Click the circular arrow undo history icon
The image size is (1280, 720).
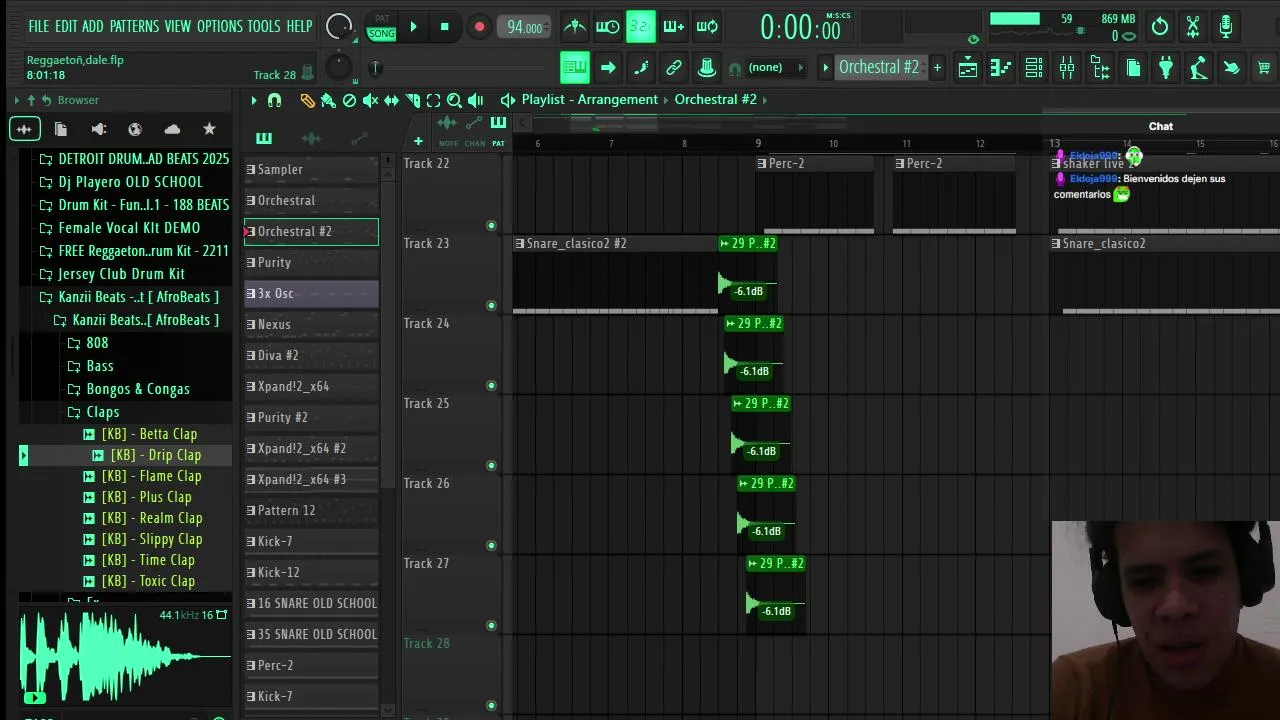(1160, 27)
